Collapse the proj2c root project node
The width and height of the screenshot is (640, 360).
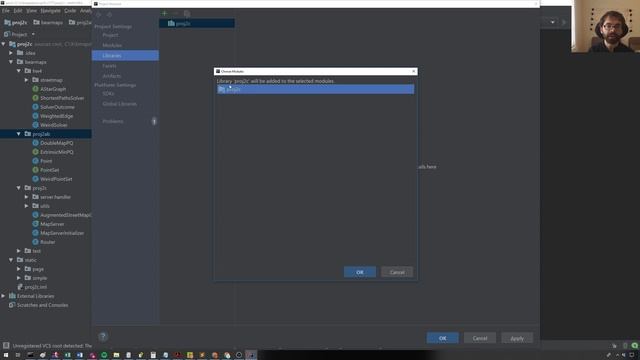[x=3, y=44]
